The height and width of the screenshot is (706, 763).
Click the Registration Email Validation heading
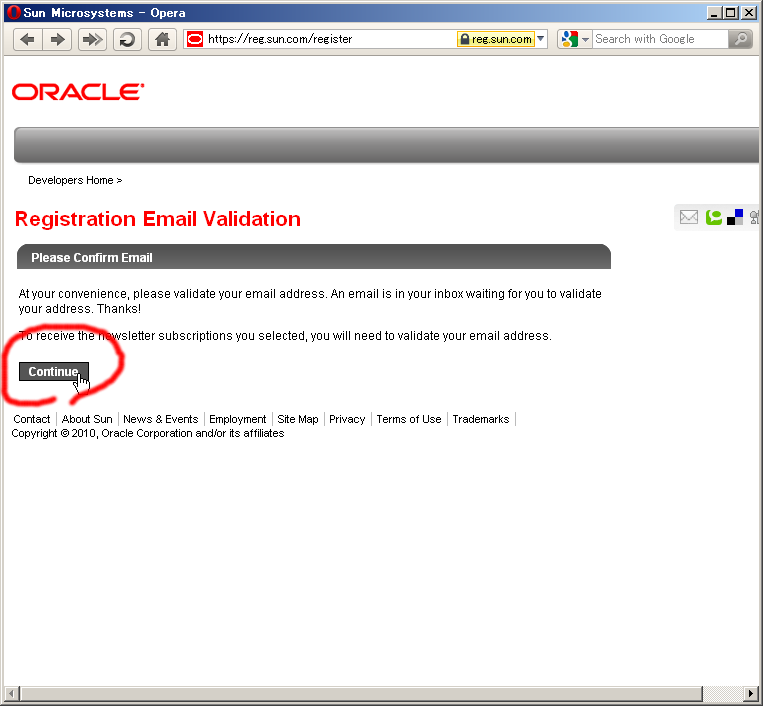pos(158,219)
